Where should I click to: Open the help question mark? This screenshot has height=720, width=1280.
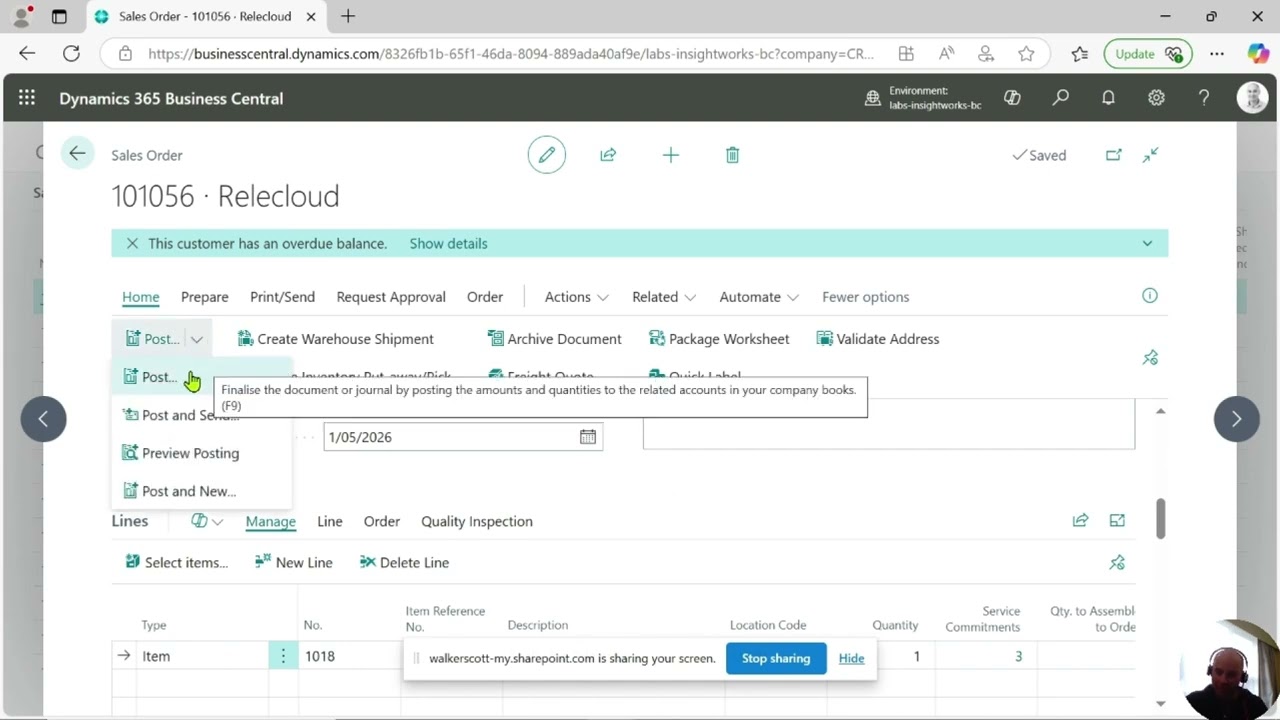tap(1204, 98)
